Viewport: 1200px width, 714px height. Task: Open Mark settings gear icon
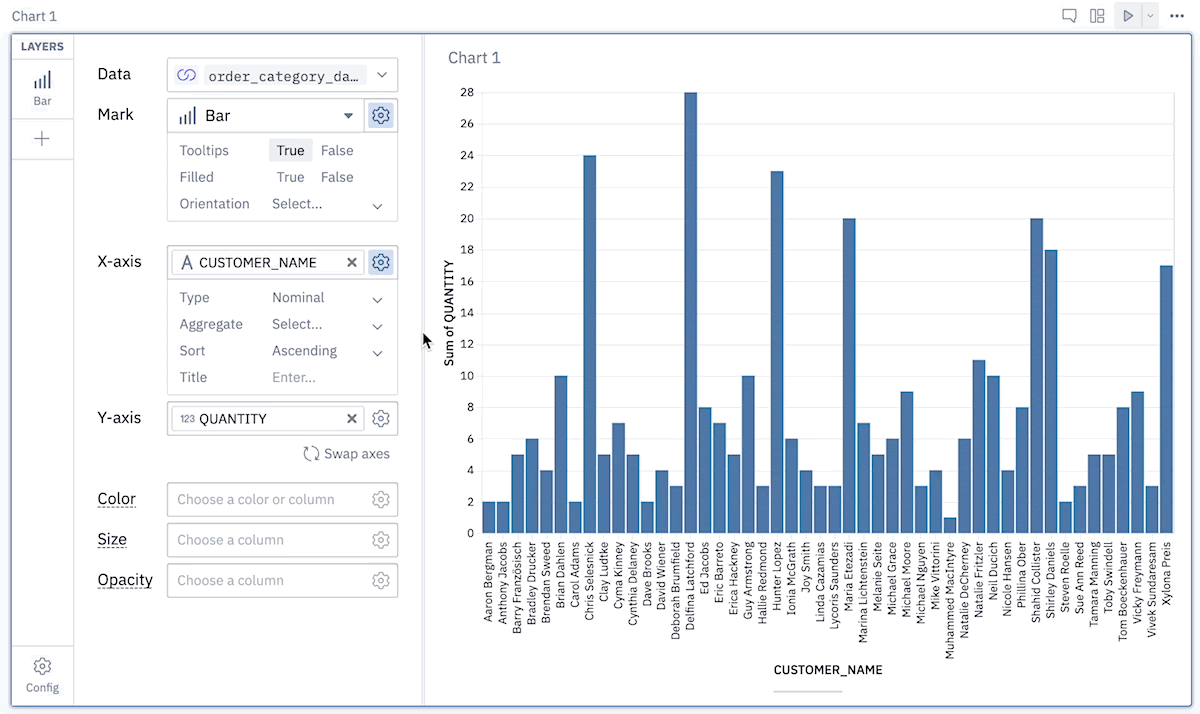pyautogui.click(x=380, y=115)
